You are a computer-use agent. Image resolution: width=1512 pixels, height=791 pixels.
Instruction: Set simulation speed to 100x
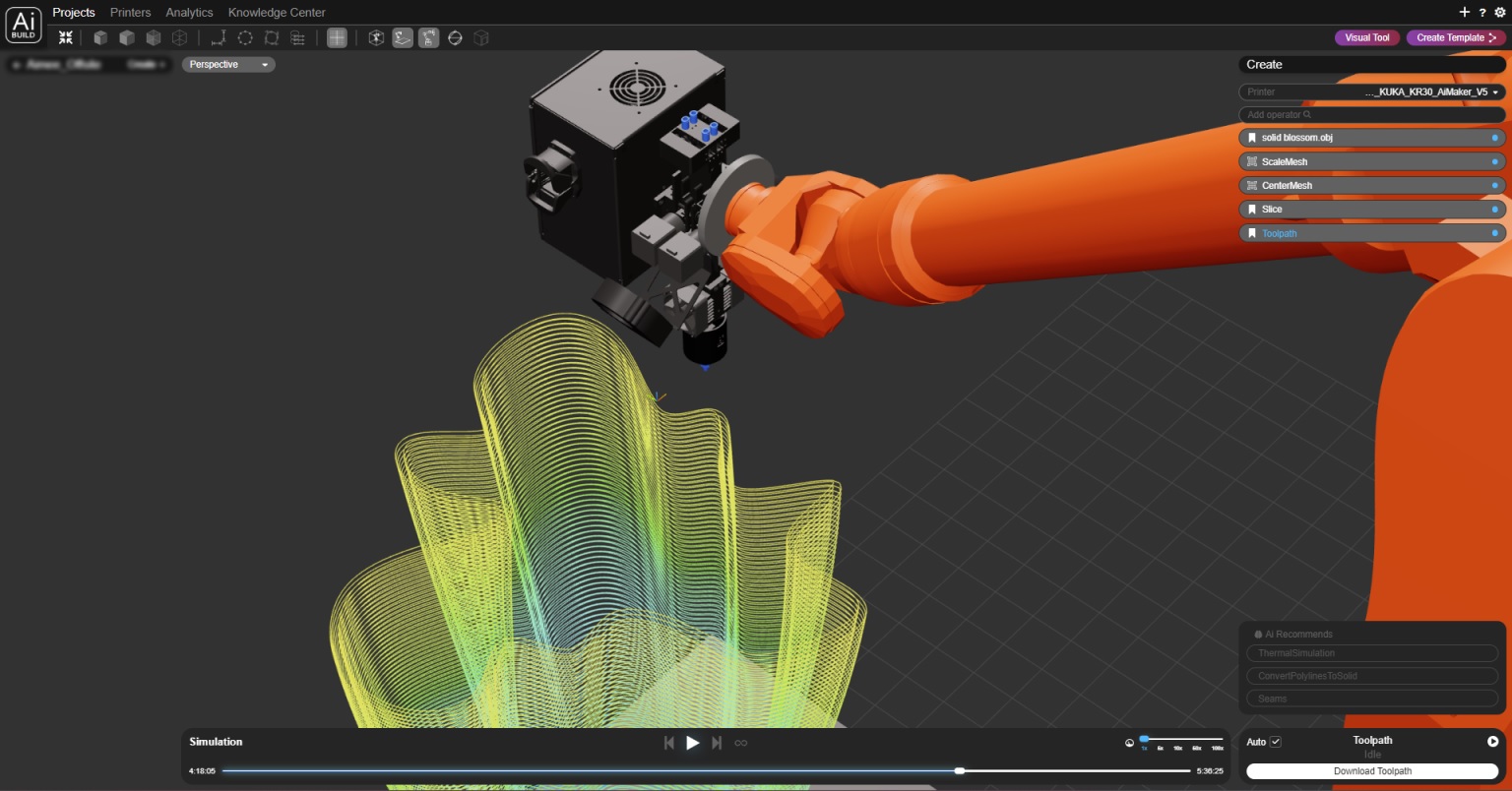1217,749
